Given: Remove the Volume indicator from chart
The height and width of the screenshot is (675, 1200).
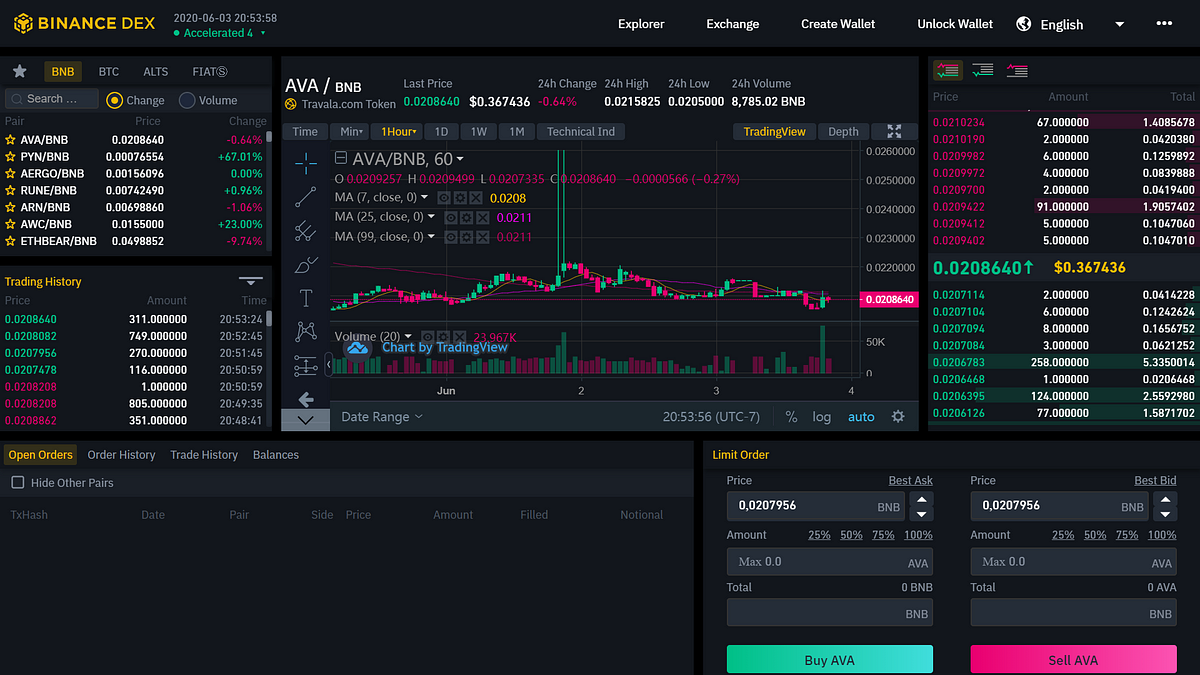Looking at the screenshot, I should pyautogui.click(x=460, y=337).
